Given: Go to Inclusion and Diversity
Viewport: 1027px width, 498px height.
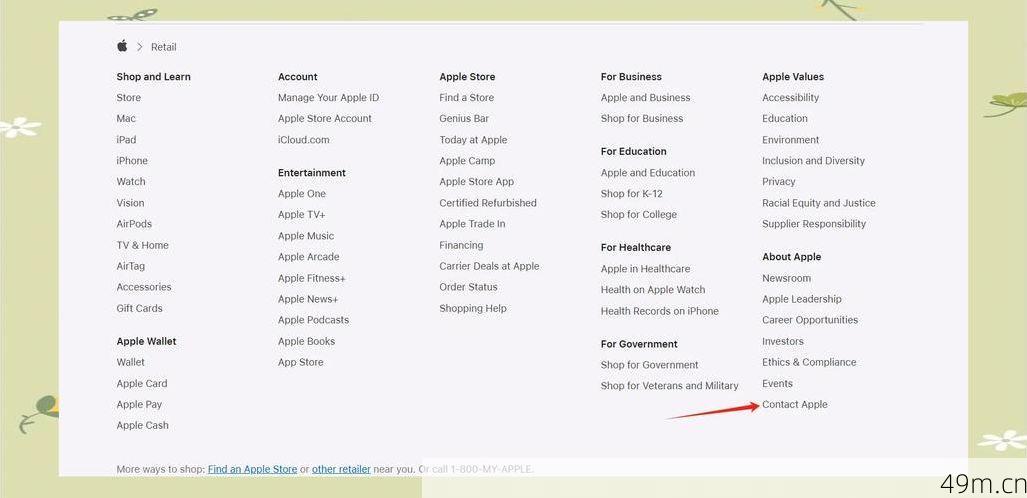Looking at the screenshot, I should 813,161.
